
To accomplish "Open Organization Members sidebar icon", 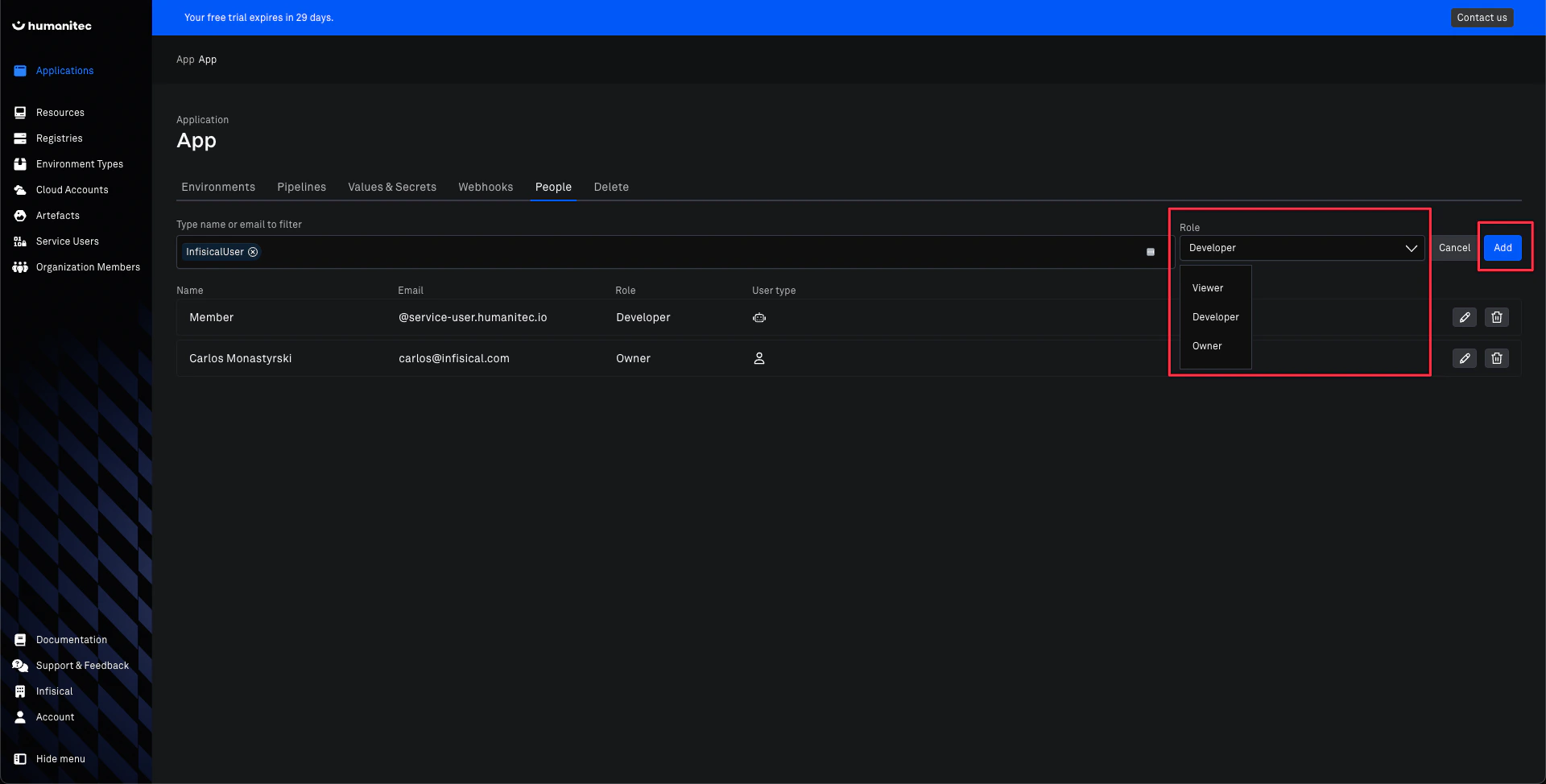I will 20,267.
